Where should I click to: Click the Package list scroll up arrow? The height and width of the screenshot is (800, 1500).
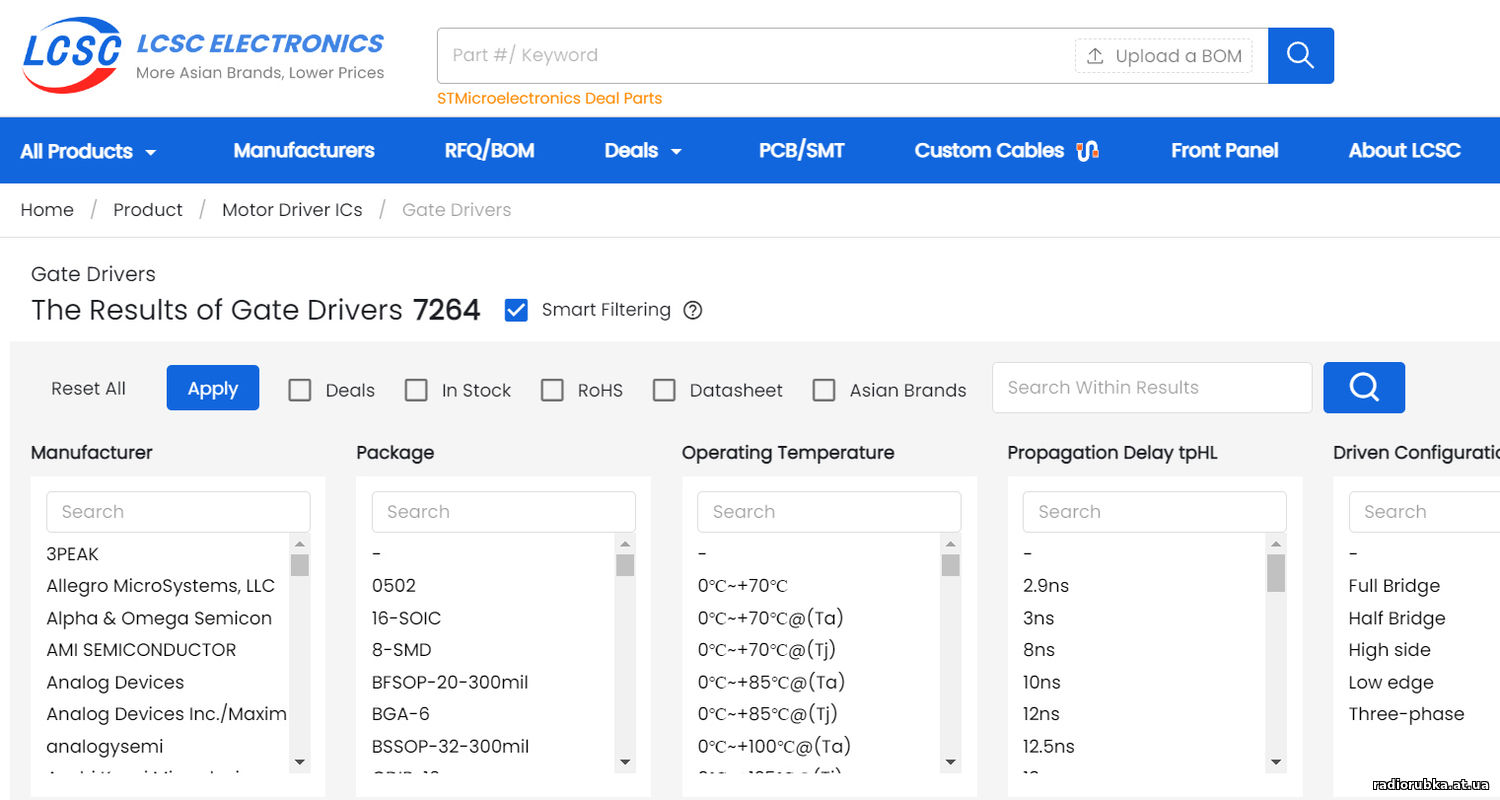[x=625, y=544]
